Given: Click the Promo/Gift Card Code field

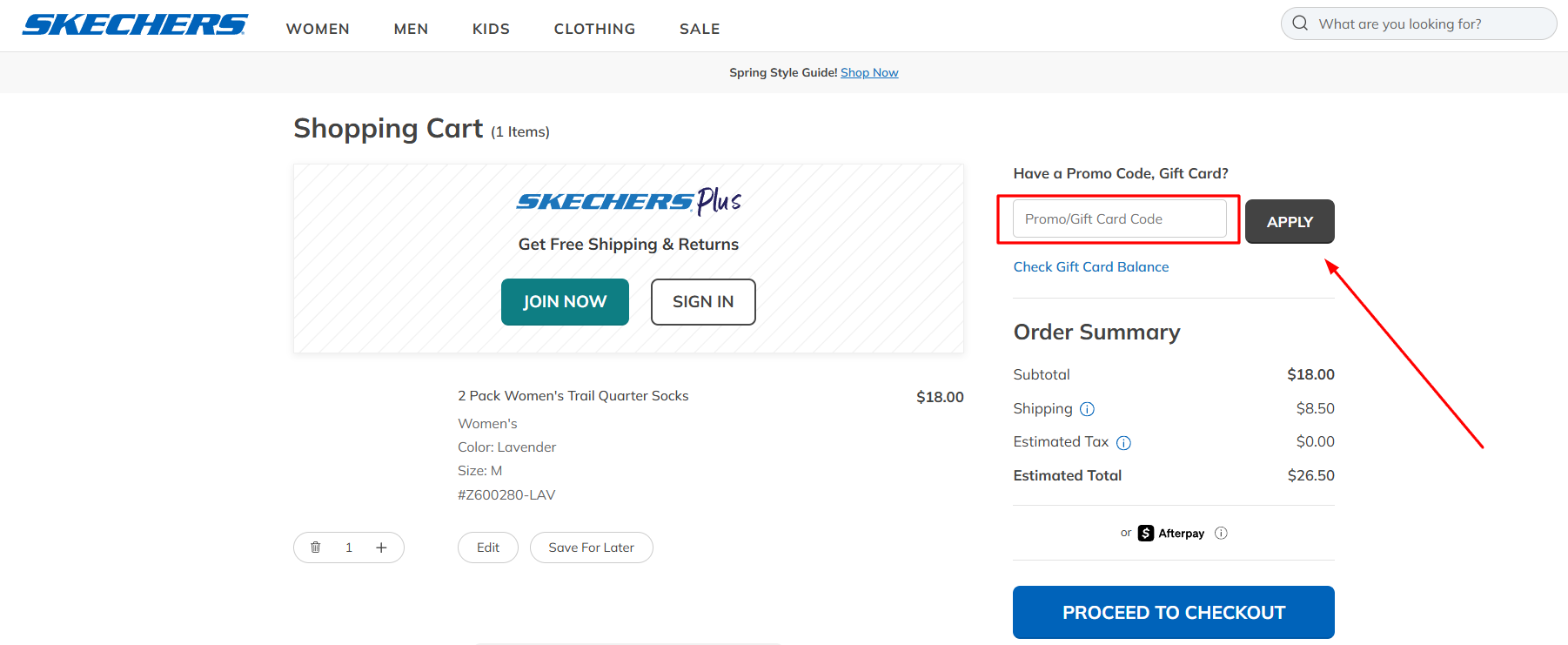Looking at the screenshot, I should click(x=1120, y=218).
